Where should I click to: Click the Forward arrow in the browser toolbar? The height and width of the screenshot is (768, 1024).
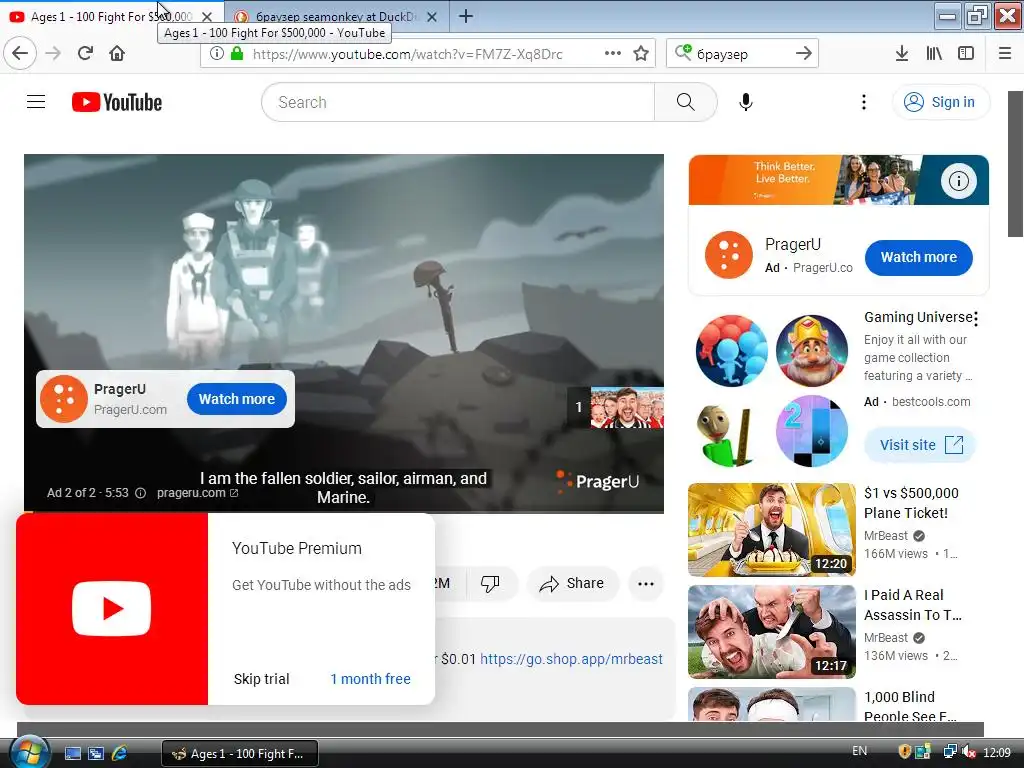tap(53, 53)
